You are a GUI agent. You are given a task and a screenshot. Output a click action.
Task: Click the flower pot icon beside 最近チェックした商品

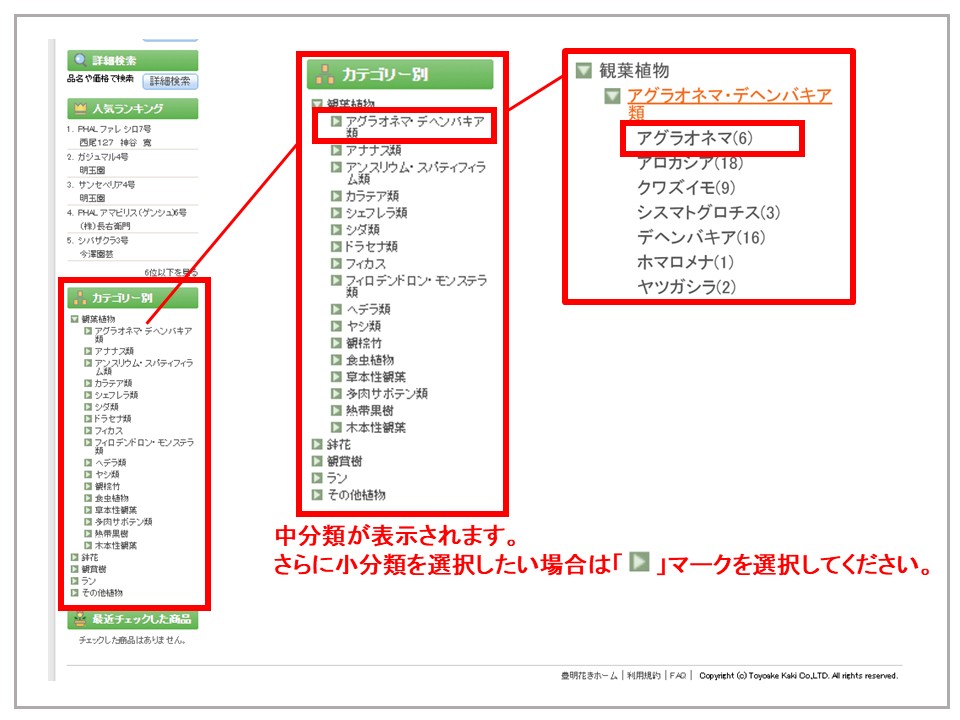point(80,620)
